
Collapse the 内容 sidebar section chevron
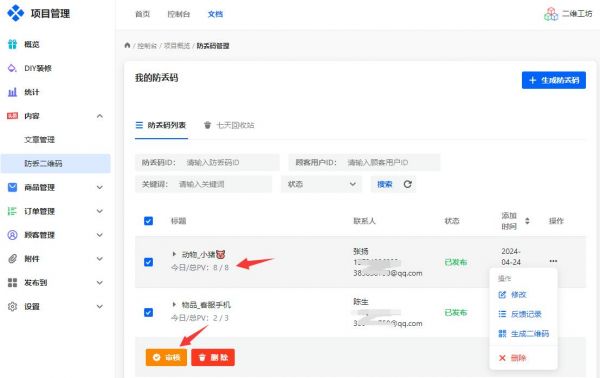tap(100, 116)
